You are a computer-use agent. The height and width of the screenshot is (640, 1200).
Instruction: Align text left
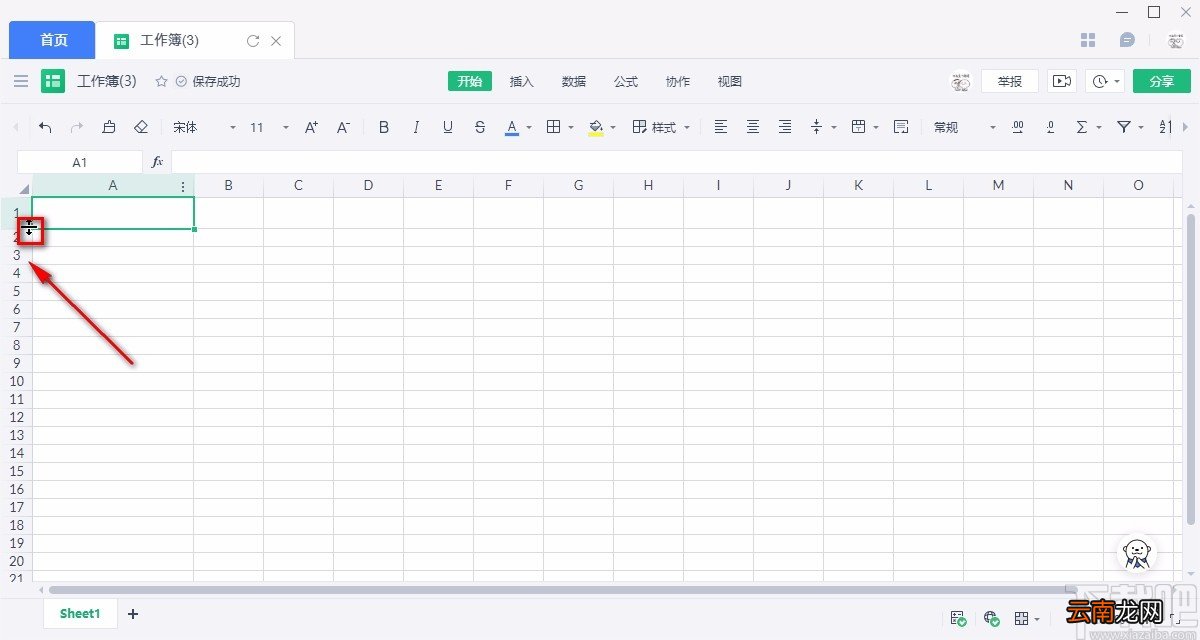[721, 127]
